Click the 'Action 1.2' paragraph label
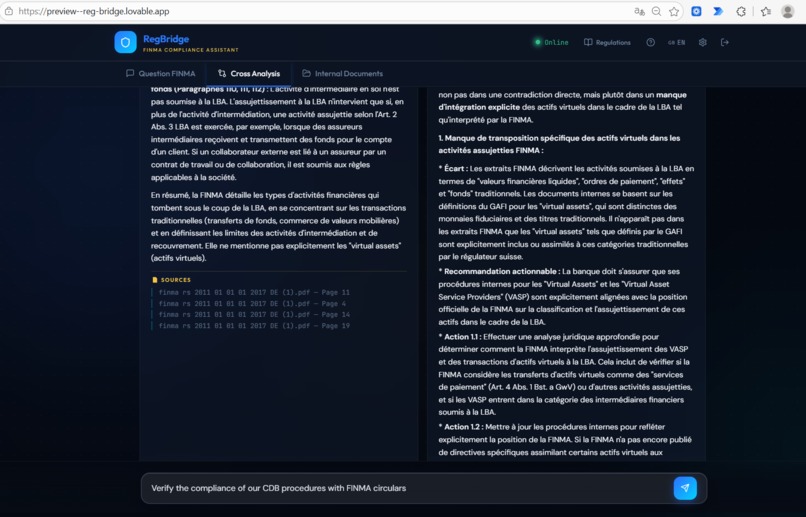806x517 pixels. pyautogui.click(x=463, y=427)
